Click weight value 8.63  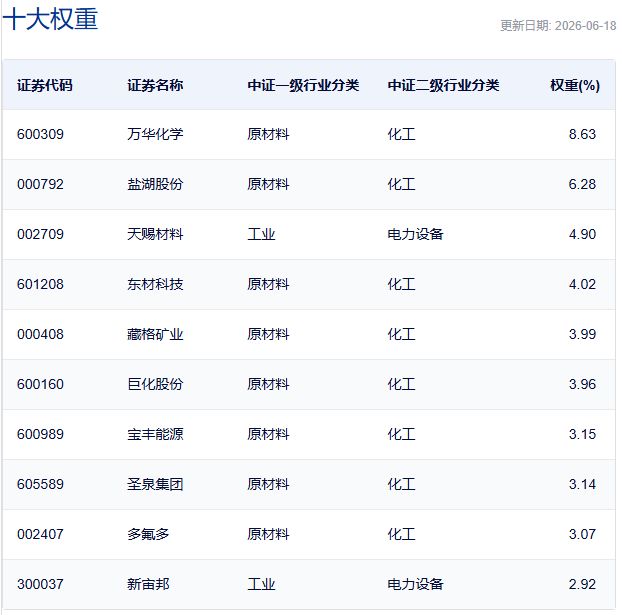point(582,134)
